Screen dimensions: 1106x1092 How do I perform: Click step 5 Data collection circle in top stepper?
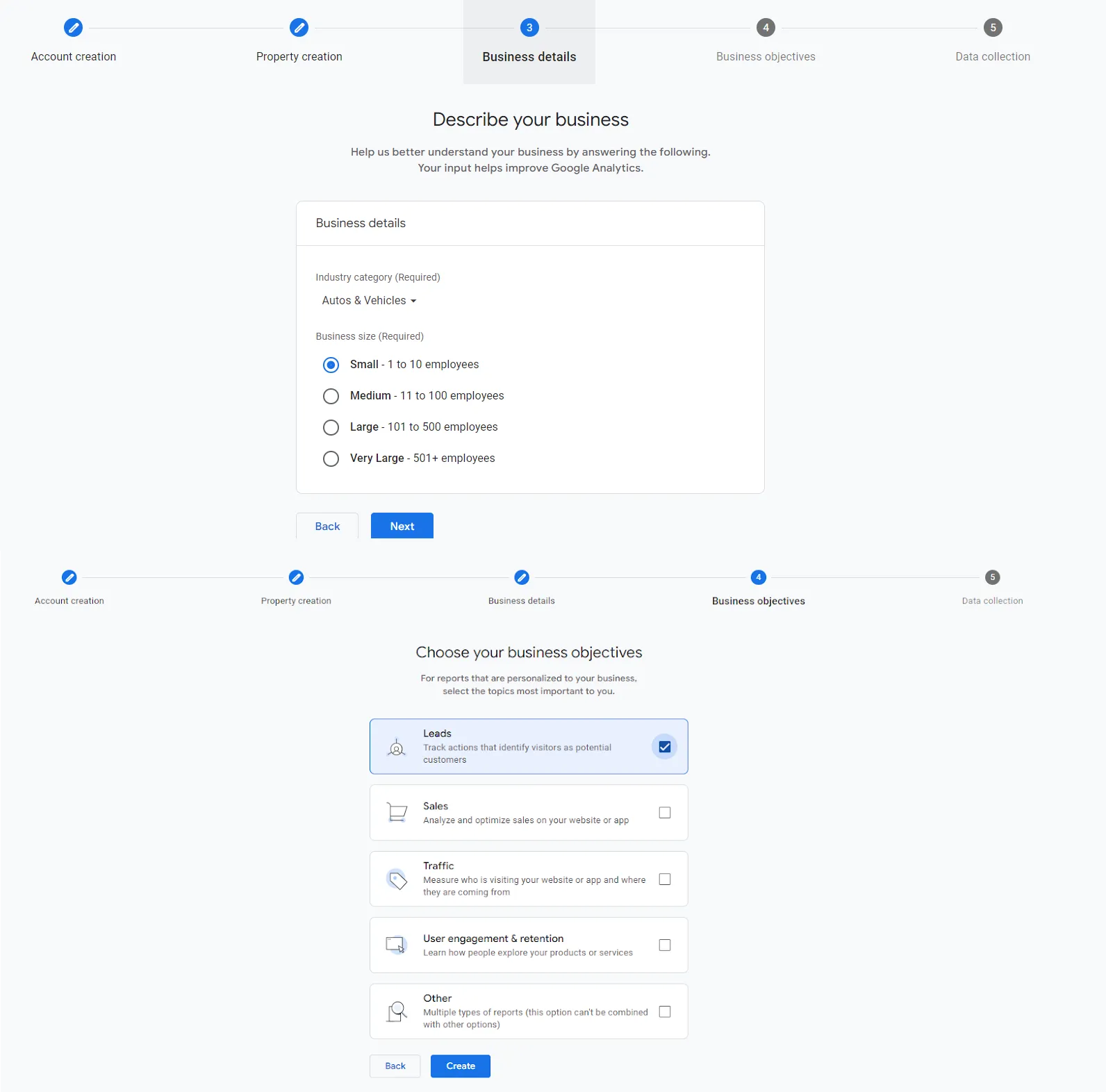coord(993,28)
